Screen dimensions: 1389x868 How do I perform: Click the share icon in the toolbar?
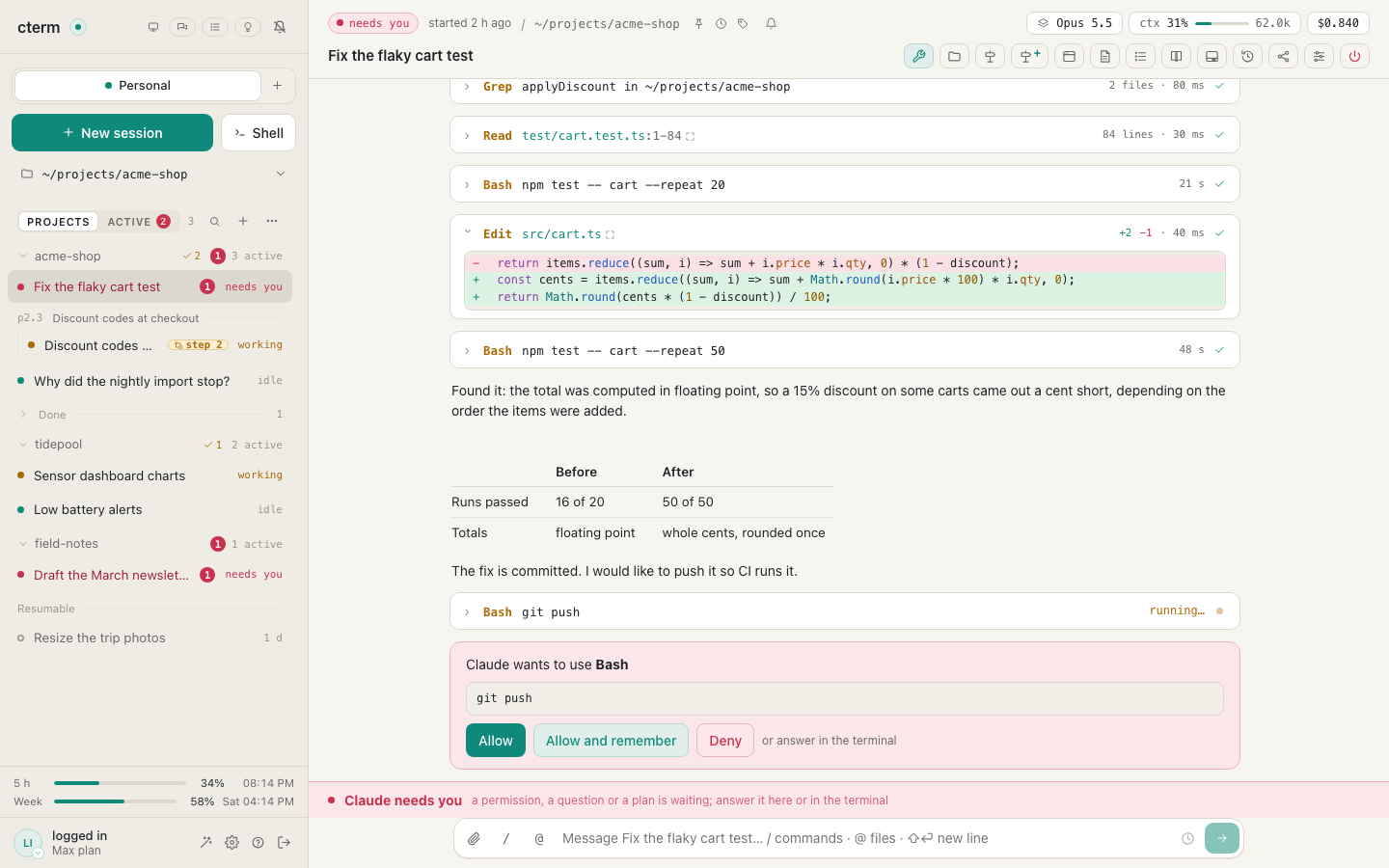point(1283,56)
